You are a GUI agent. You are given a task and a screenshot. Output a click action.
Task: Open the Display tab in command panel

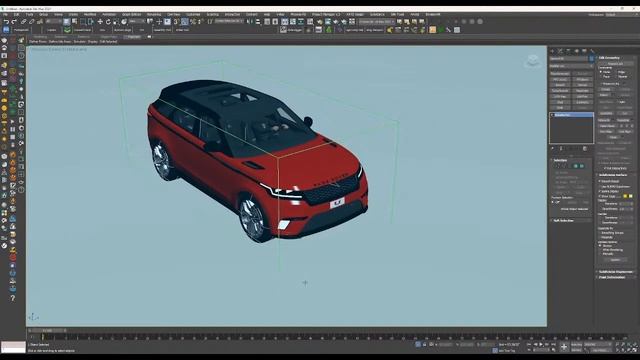click(584, 51)
